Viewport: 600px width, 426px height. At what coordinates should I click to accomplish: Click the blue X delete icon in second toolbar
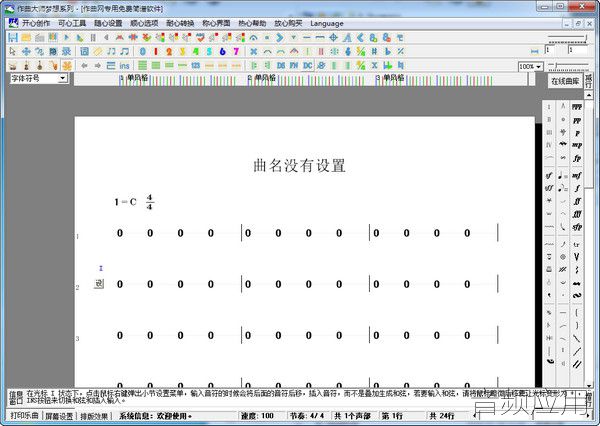tap(253, 51)
